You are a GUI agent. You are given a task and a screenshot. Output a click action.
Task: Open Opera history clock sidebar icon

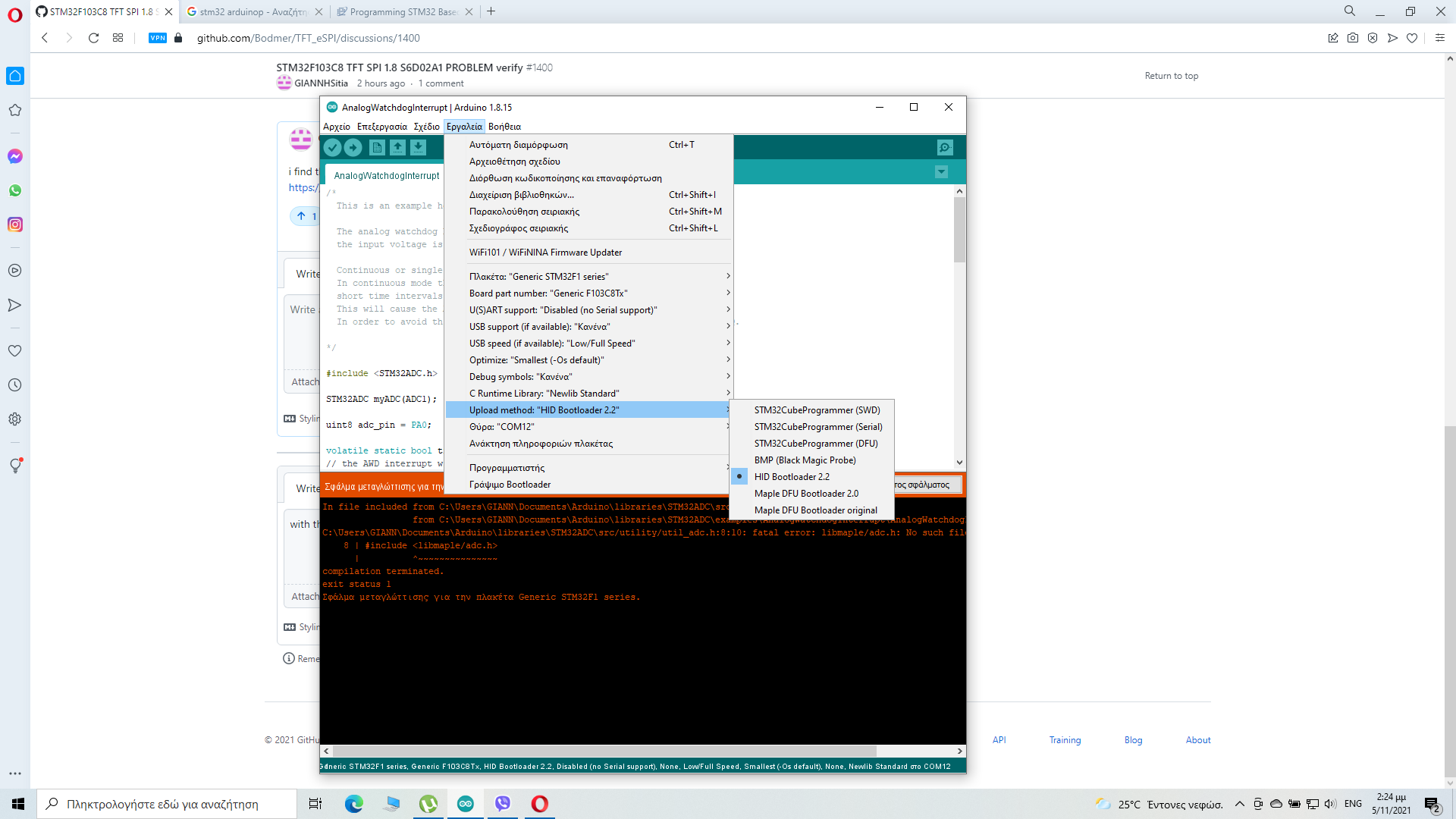coord(14,385)
